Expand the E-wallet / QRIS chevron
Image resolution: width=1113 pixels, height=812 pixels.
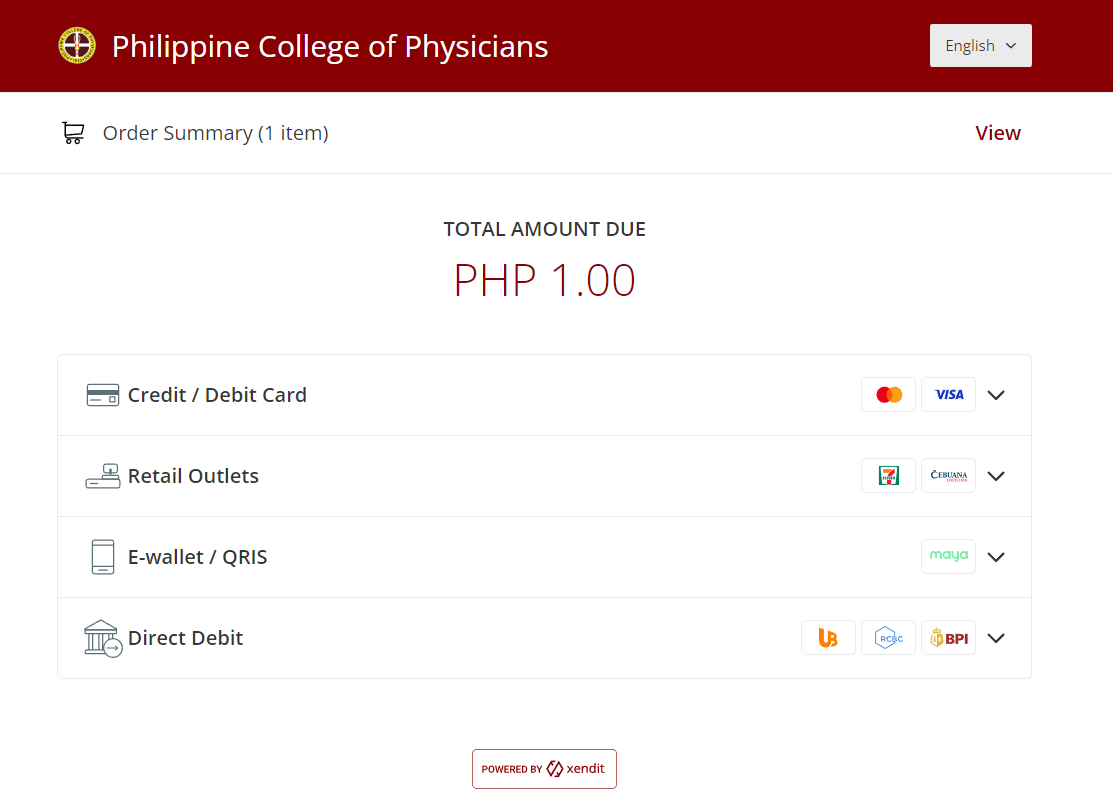pos(996,557)
